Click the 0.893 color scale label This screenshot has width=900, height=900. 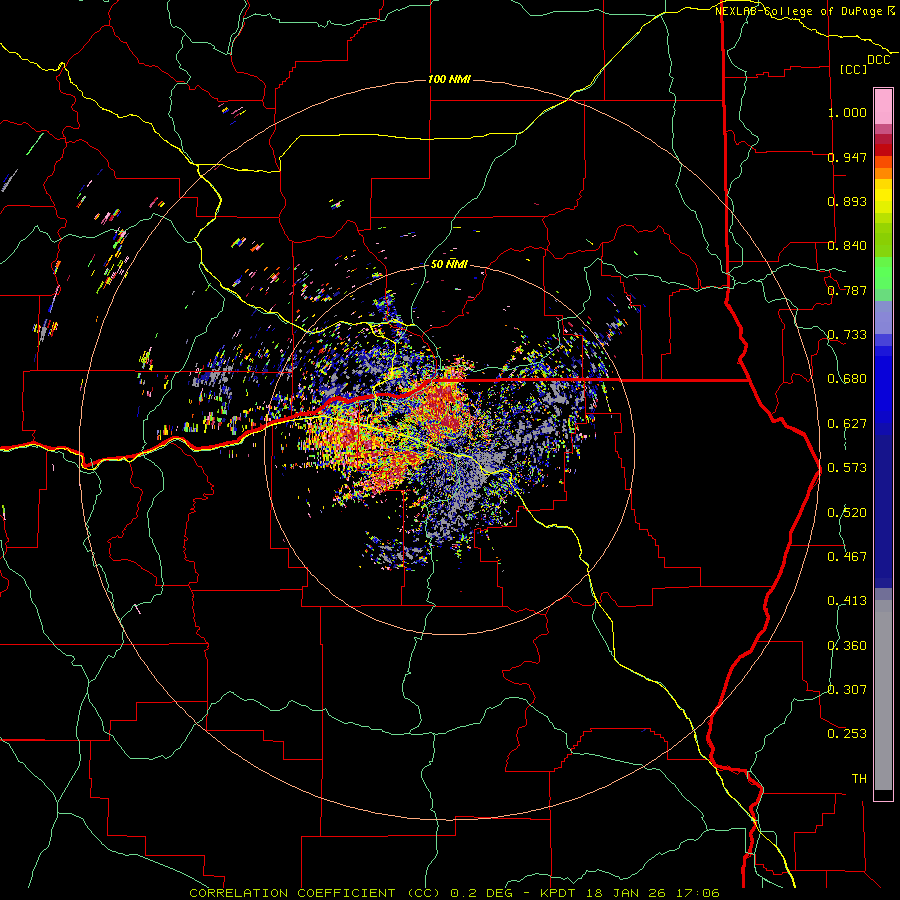pos(847,201)
